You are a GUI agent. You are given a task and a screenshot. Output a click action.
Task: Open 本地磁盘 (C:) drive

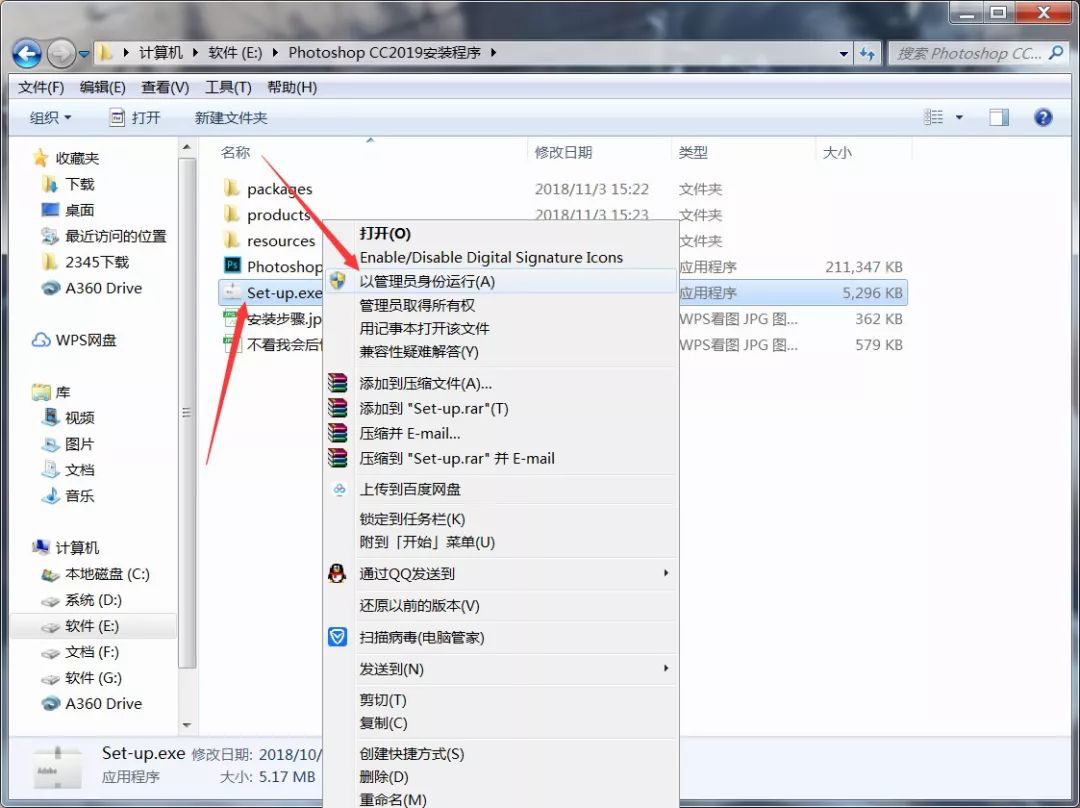click(x=95, y=574)
